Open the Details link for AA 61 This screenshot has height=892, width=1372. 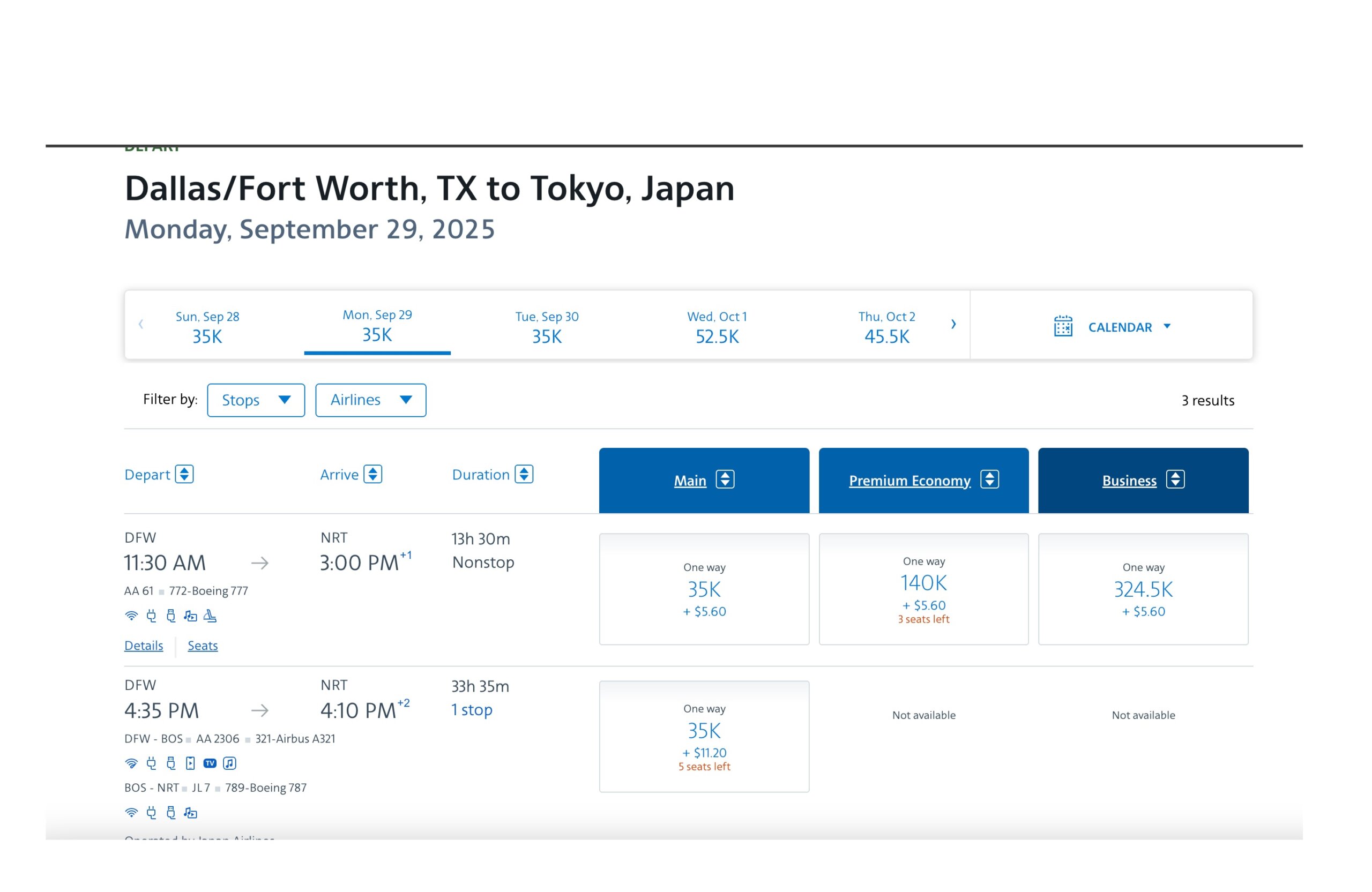pos(144,646)
